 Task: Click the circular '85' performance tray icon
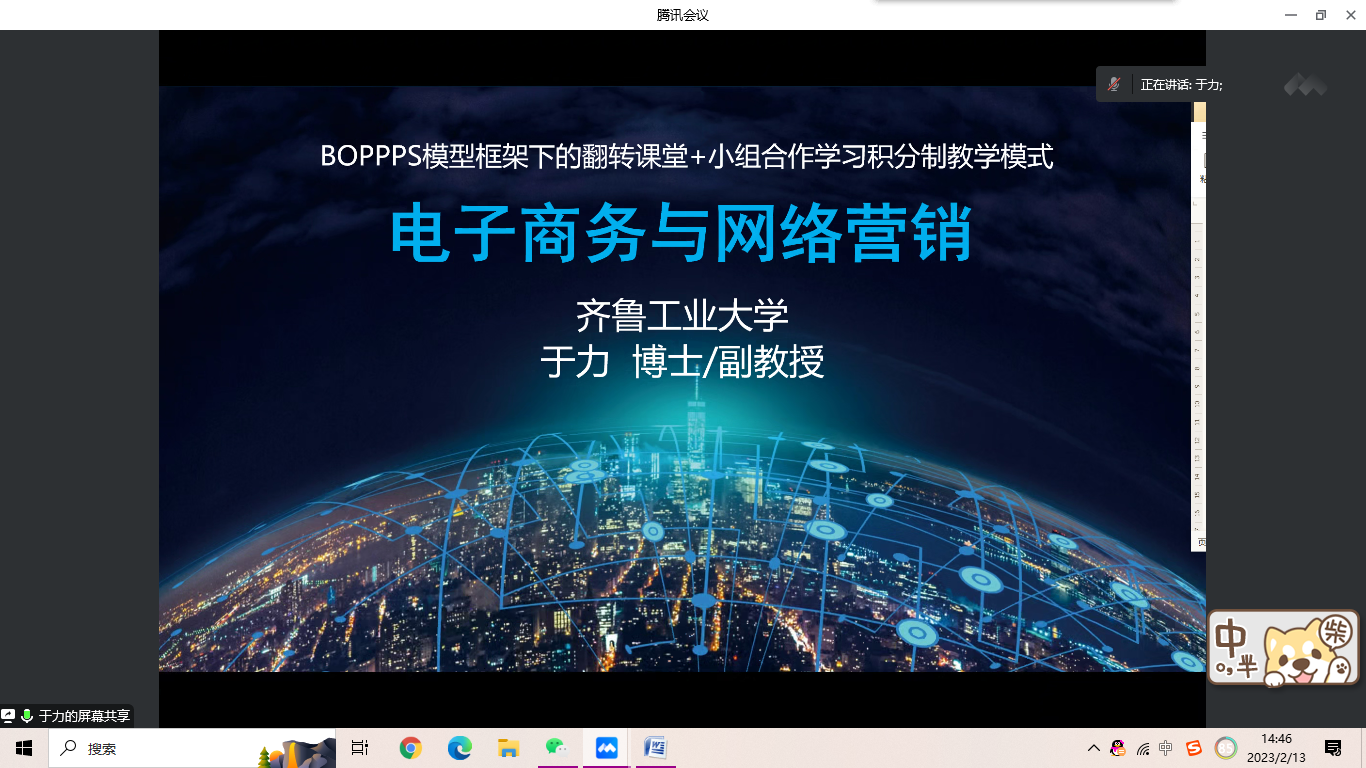tap(1225, 748)
